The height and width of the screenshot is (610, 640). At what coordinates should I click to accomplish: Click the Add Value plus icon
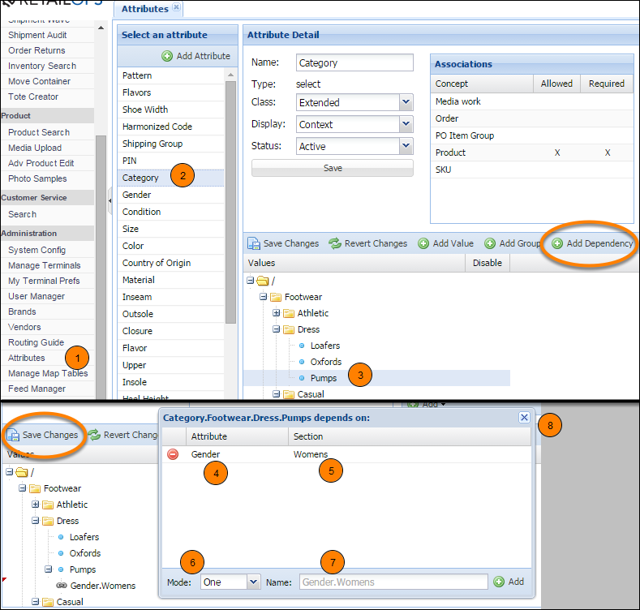click(423, 244)
